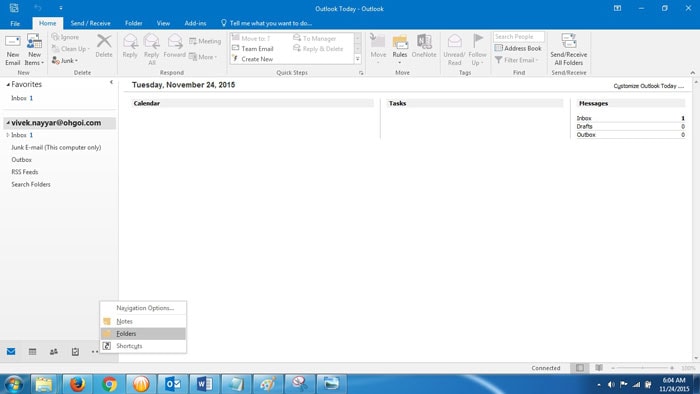The image size is (700, 394).
Task: Adjust the zoom slider
Action: point(643,368)
